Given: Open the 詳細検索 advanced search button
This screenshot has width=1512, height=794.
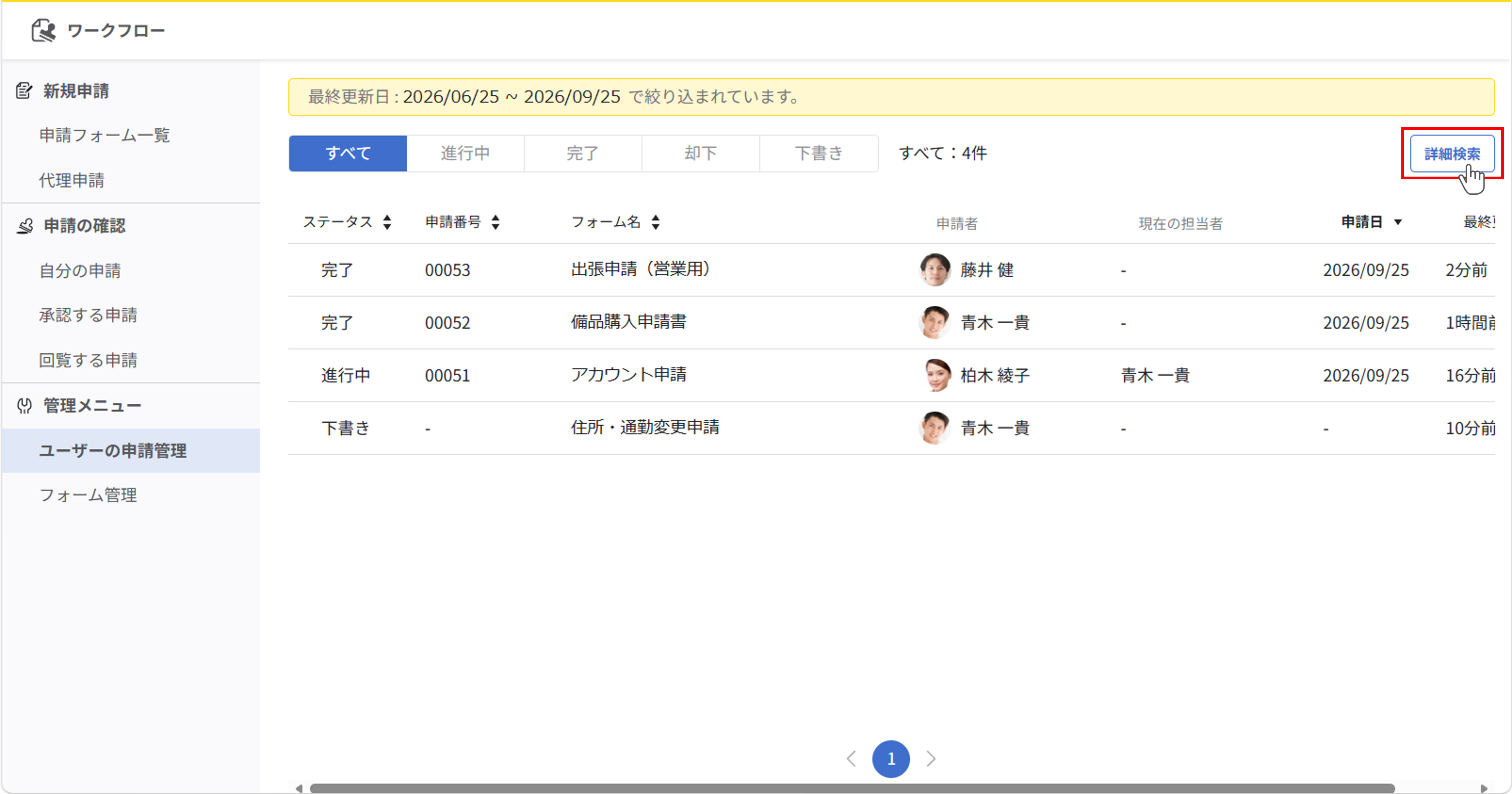Looking at the screenshot, I should [x=1452, y=154].
